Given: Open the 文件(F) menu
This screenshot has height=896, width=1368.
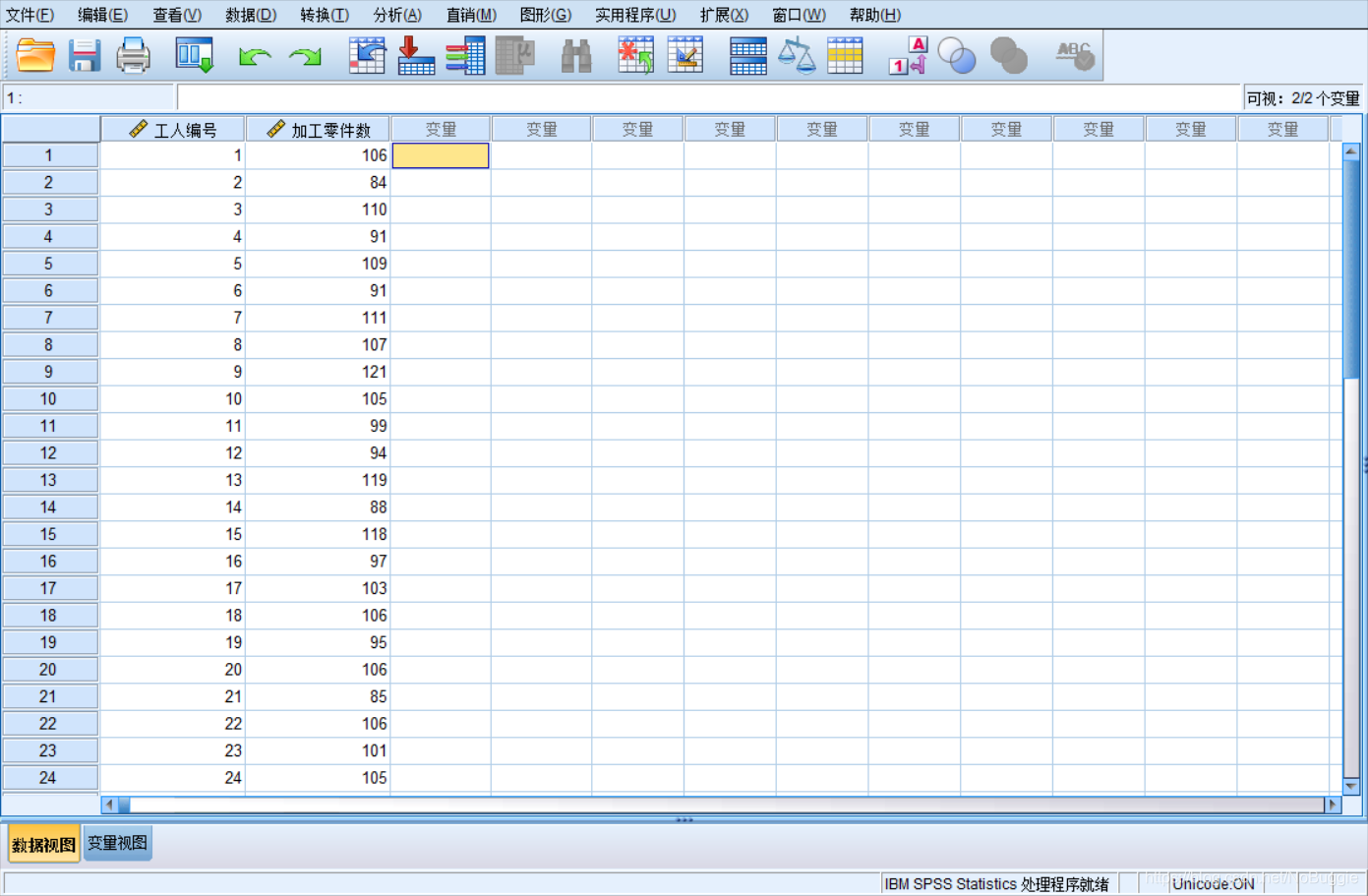Looking at the screenshot, I should (x=30, y=15).
